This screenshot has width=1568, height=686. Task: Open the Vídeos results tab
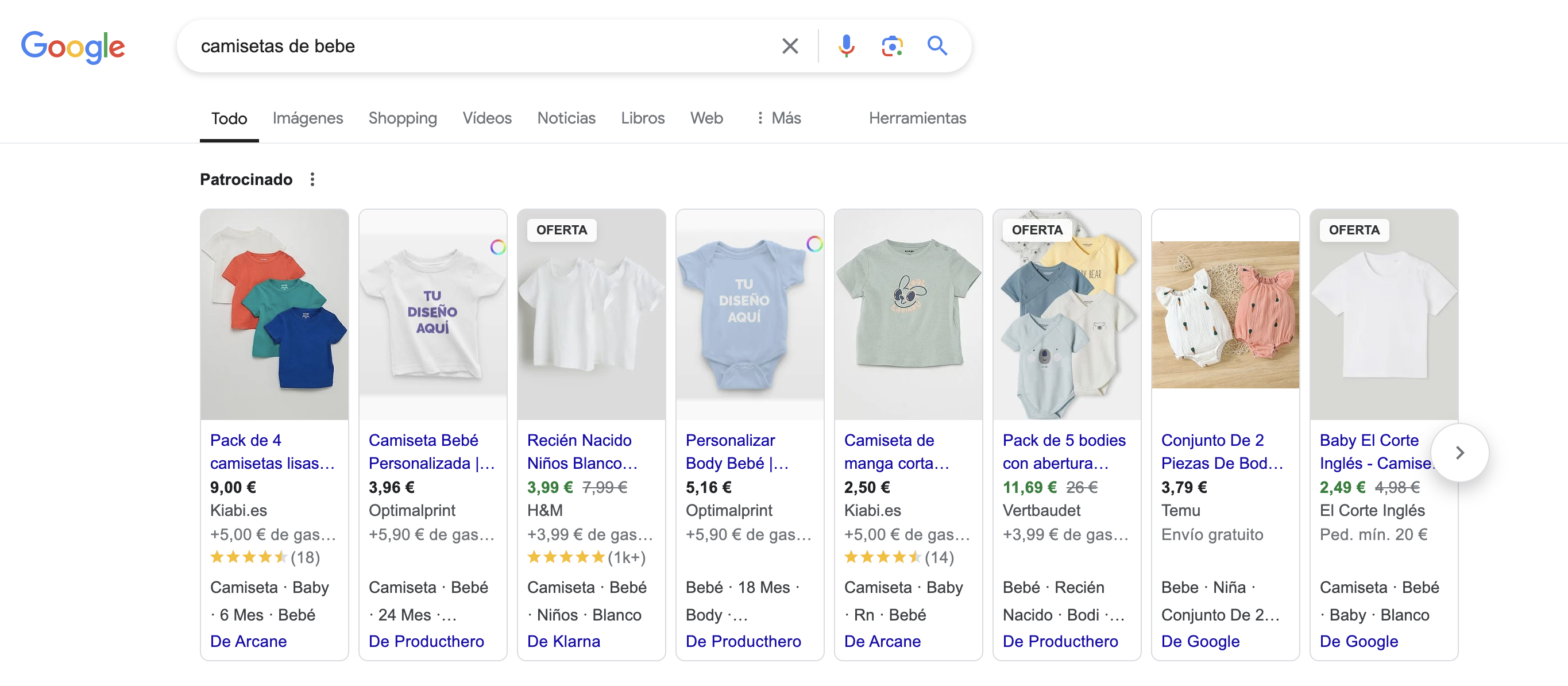(x=486, y=118)
